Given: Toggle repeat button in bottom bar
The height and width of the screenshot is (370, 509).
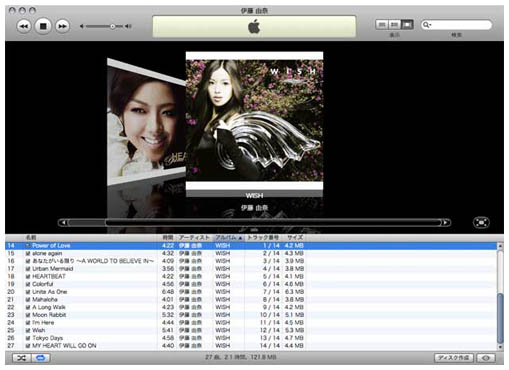Looking at the screenshot, I should [x=41, y=358].
